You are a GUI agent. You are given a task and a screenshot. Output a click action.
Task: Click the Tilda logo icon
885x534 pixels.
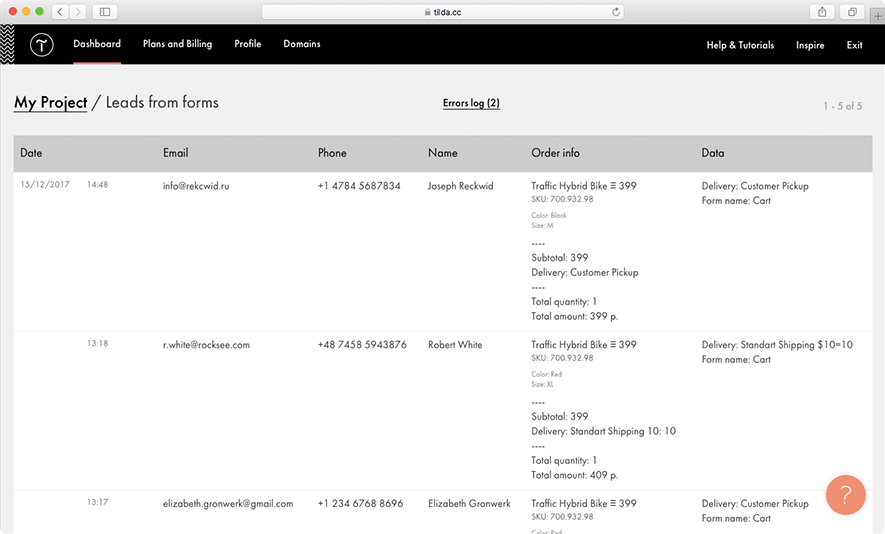(41, 45)
